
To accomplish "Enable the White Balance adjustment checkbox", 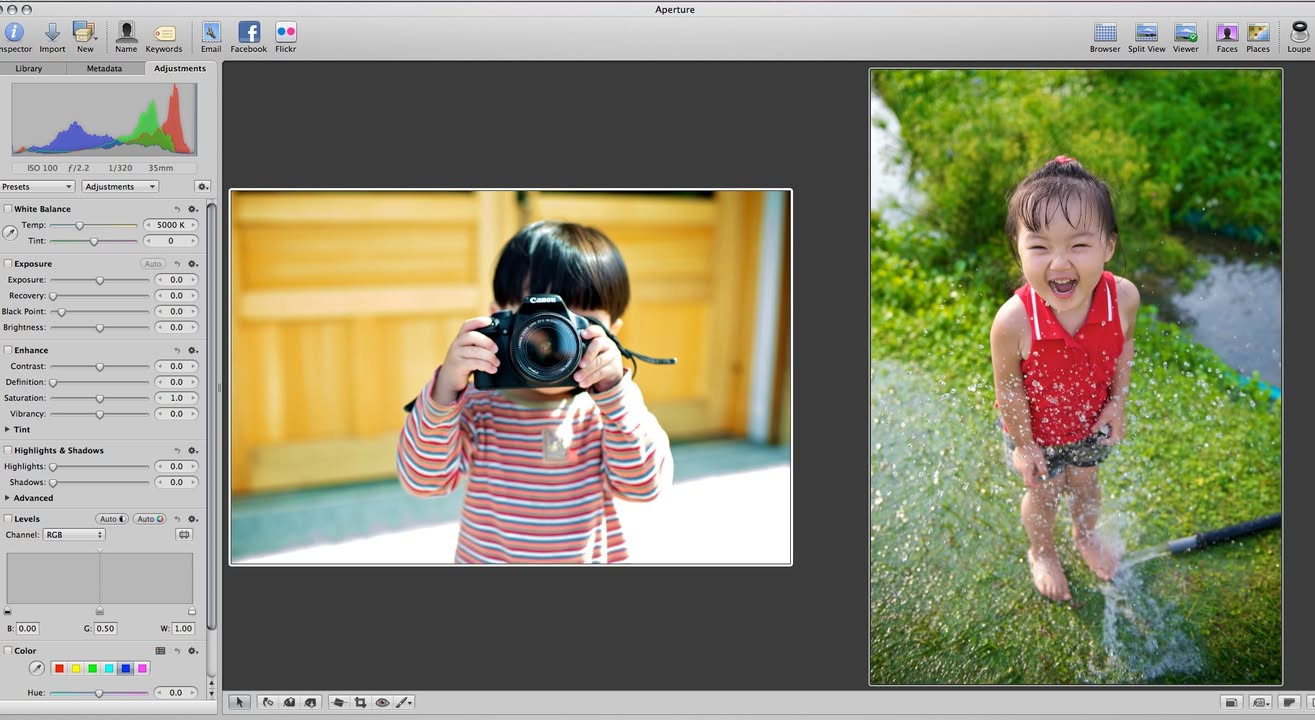I will [x=8, y=209].
